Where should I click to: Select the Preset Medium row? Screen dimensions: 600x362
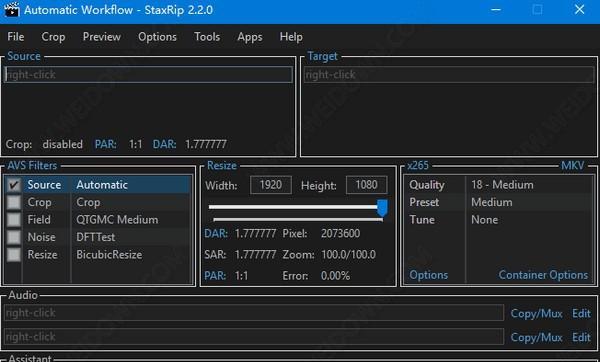click(499, 202)
